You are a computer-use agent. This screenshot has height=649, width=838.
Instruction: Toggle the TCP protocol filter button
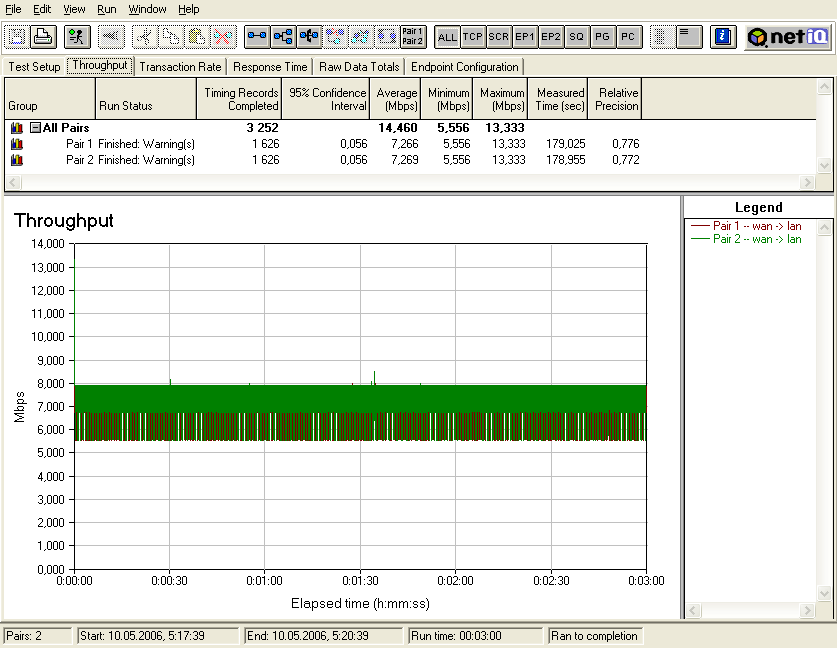coord(473,37)
